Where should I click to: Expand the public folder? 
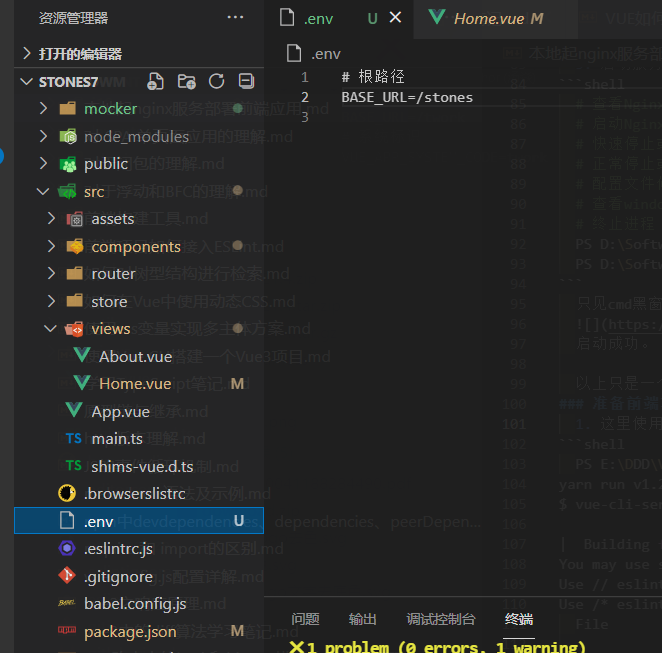click(x=43, y=163)
